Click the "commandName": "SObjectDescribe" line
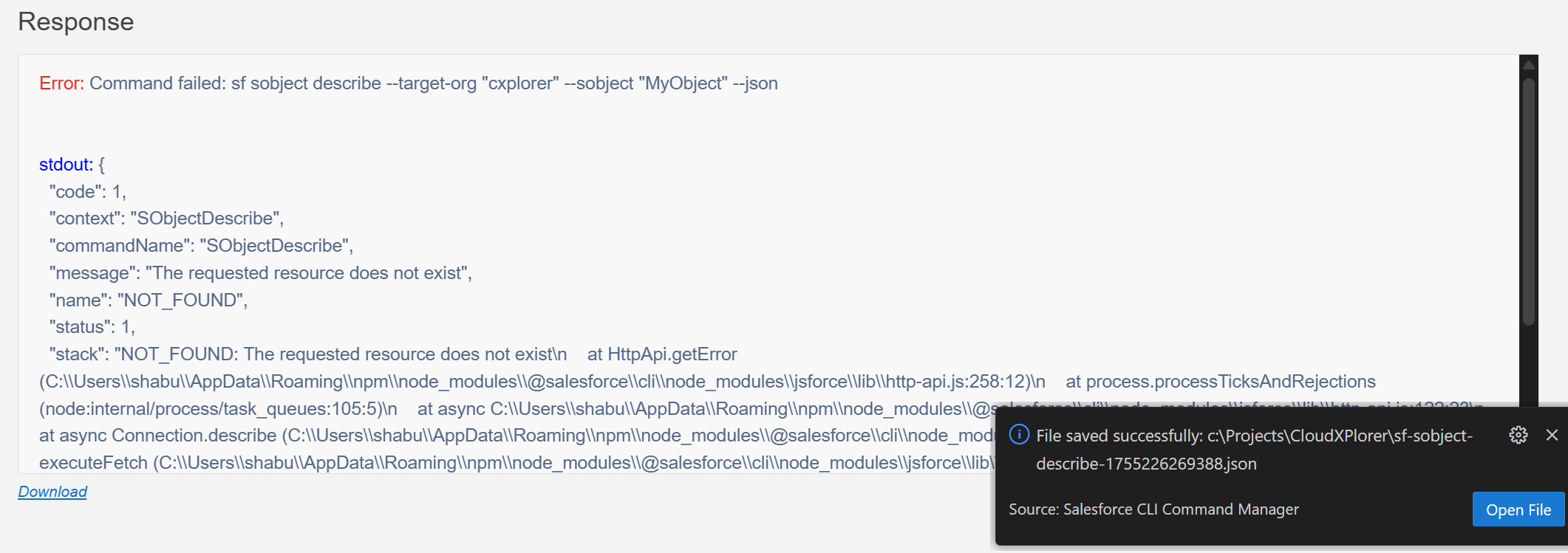This screenshot has height=553, width=1568. [201, 246]
